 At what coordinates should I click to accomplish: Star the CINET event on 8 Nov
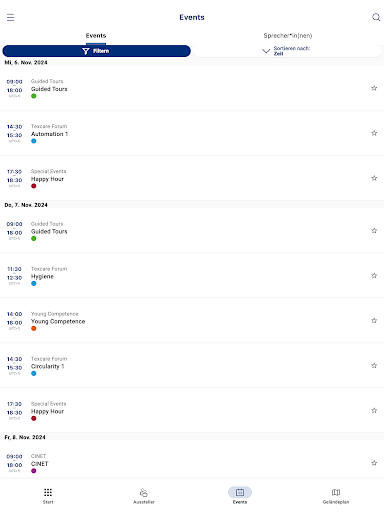click(374, 463)
